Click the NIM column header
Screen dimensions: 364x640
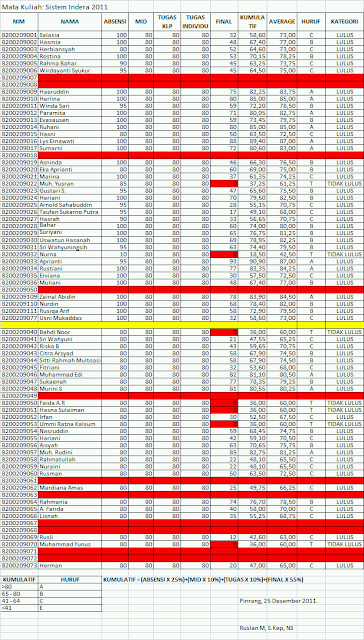pos(19,22)
